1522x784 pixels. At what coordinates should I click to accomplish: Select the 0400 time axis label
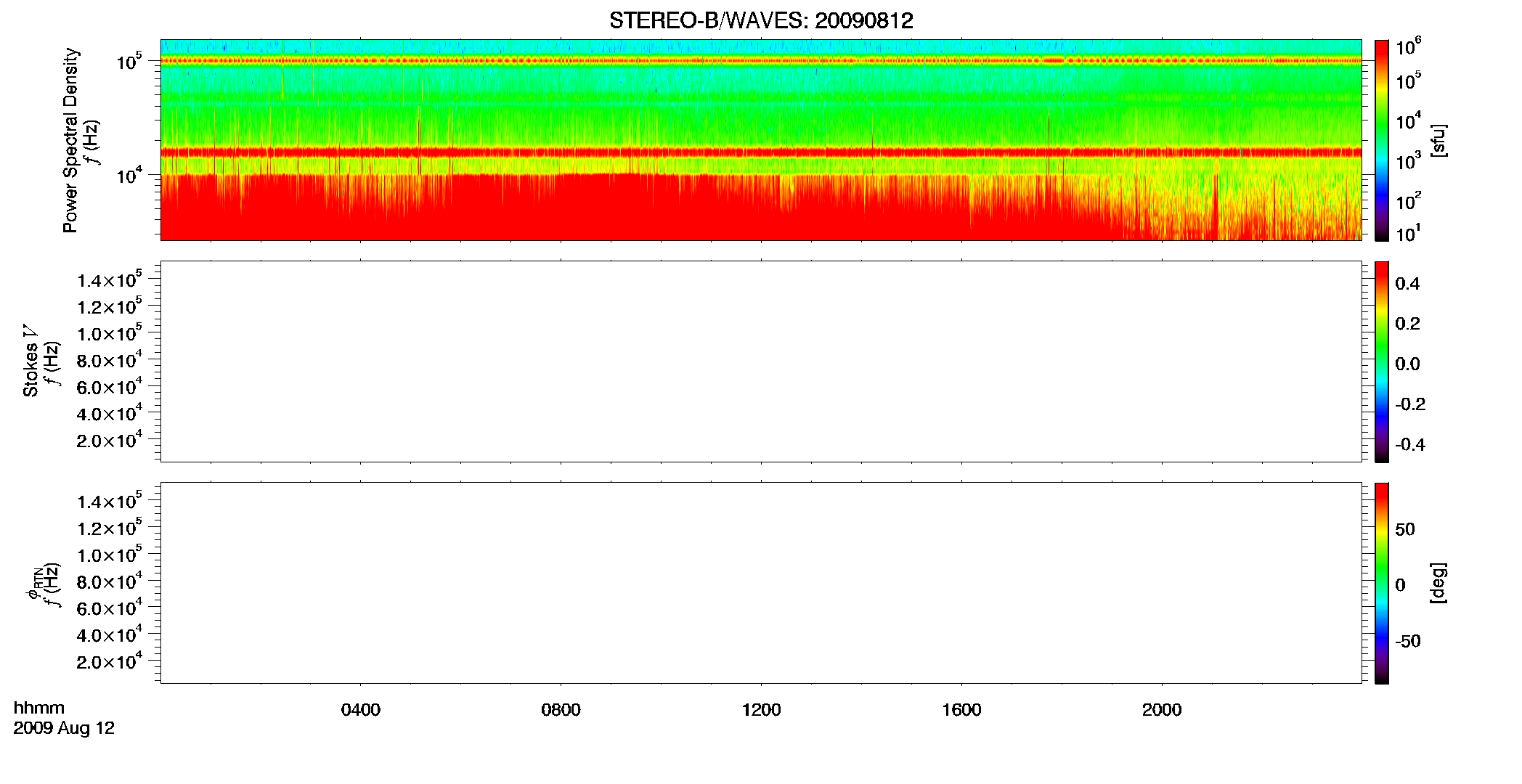tap(361, 710)
